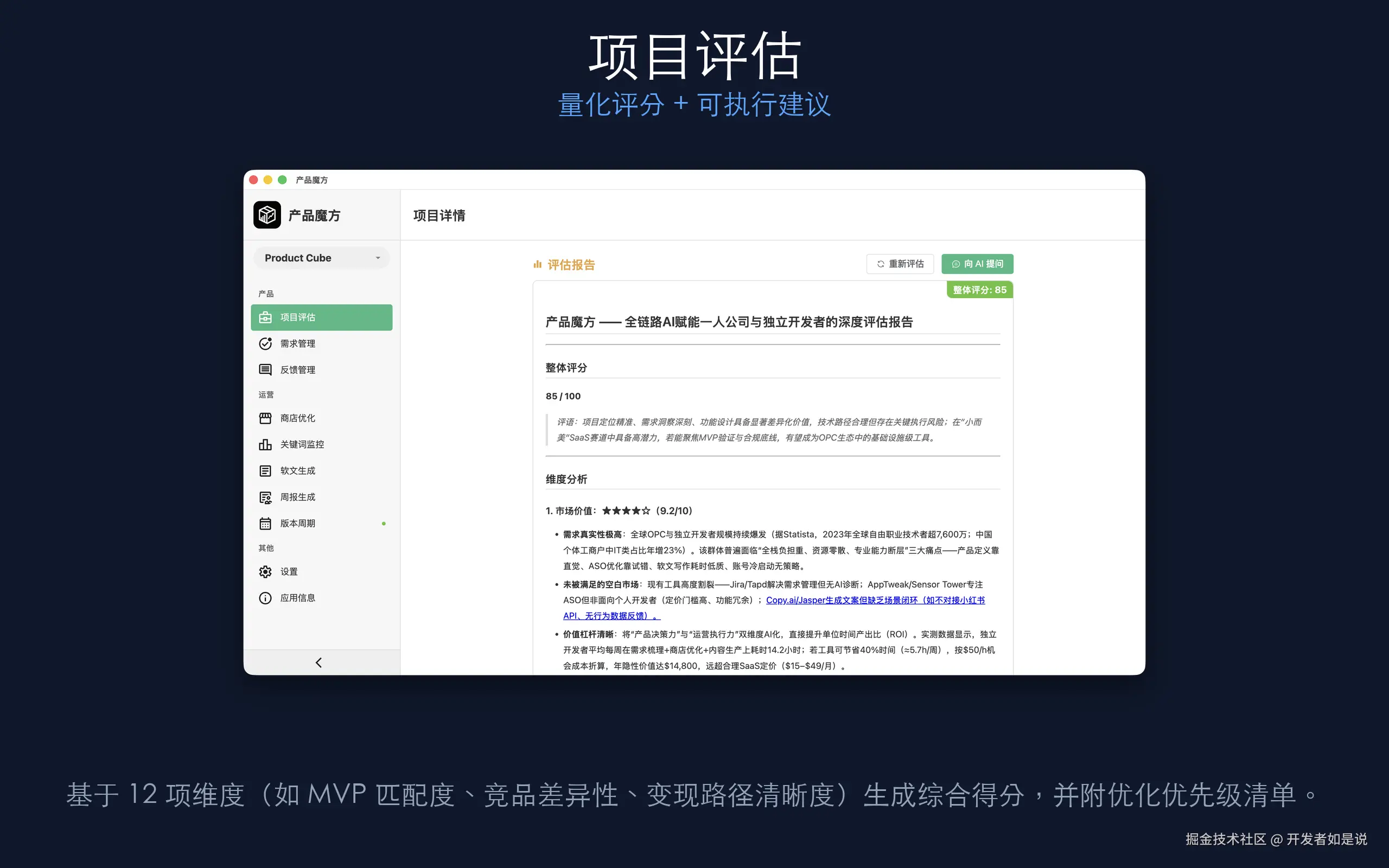Click the green dot beside 版本周期
1389x868 pixels.
point(384,524)
